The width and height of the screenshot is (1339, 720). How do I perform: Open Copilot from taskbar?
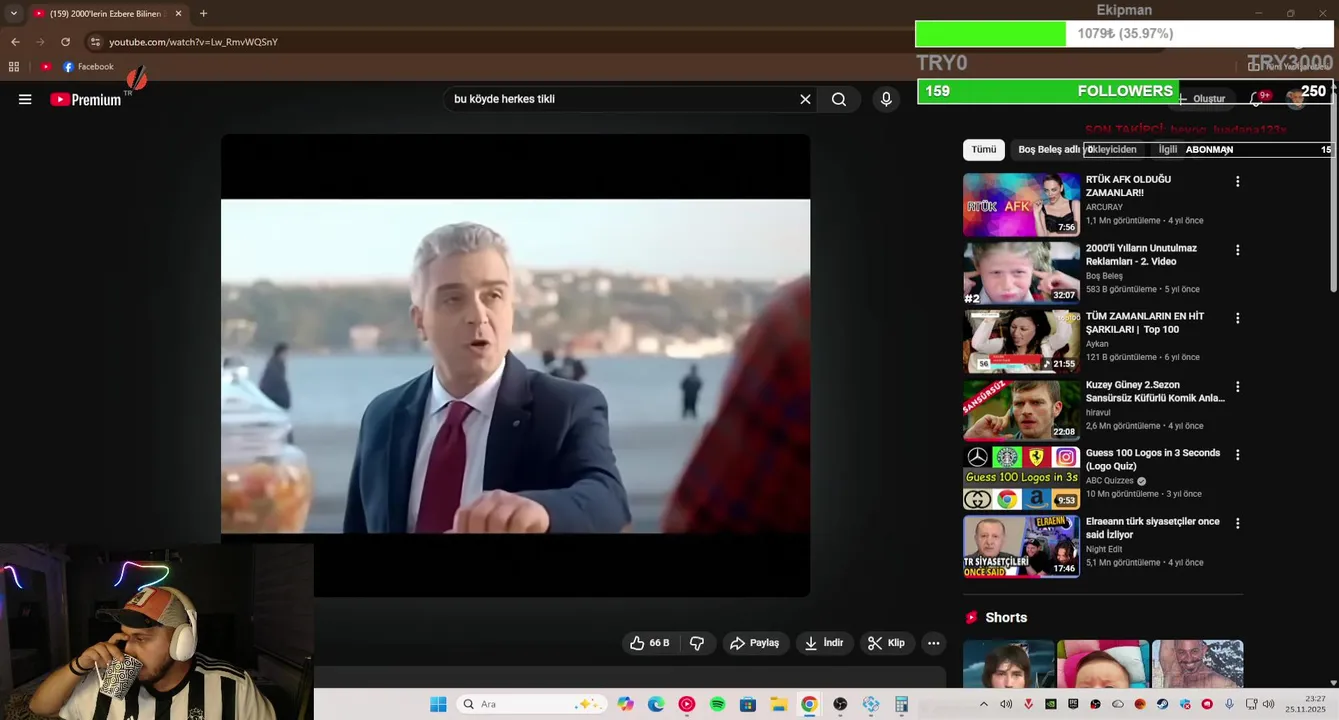(x=626, y=704)
